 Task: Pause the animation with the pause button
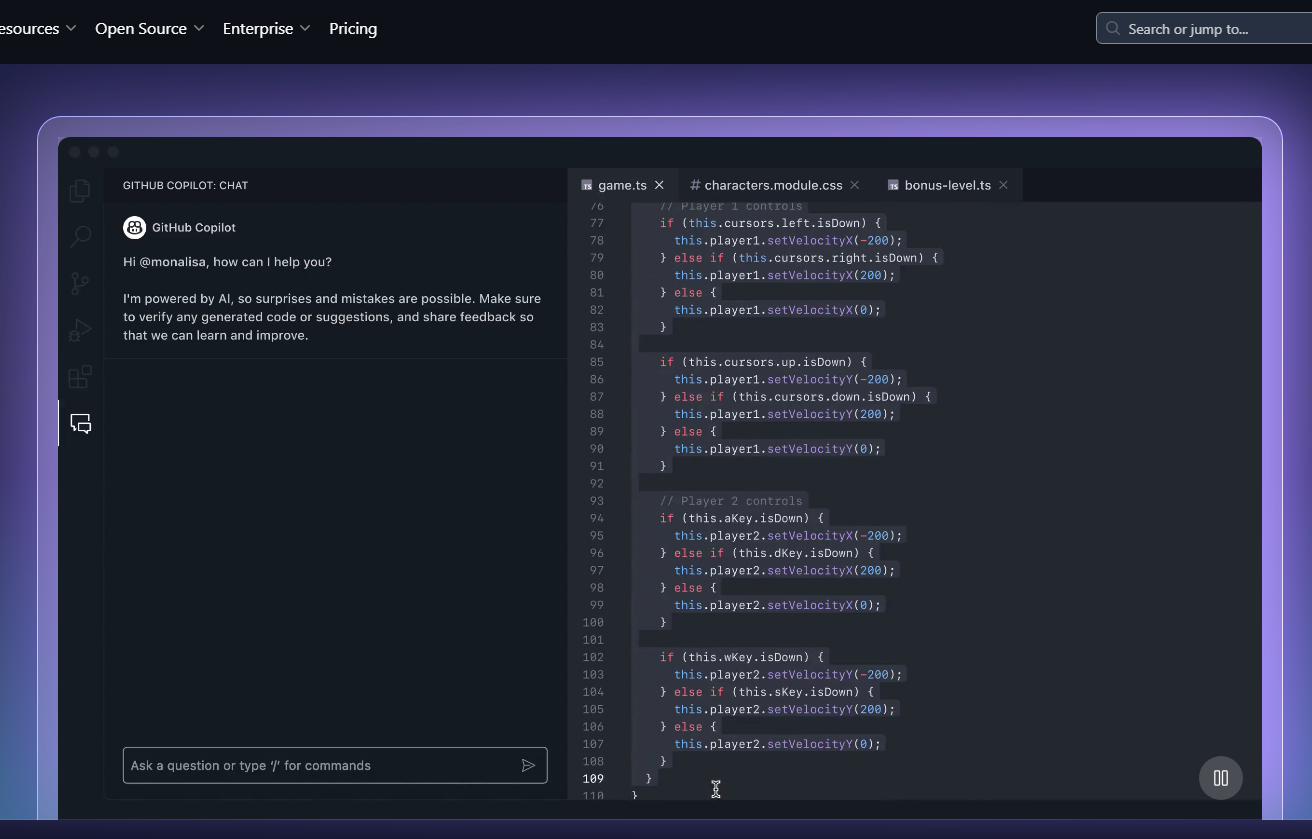point(1221,778)
